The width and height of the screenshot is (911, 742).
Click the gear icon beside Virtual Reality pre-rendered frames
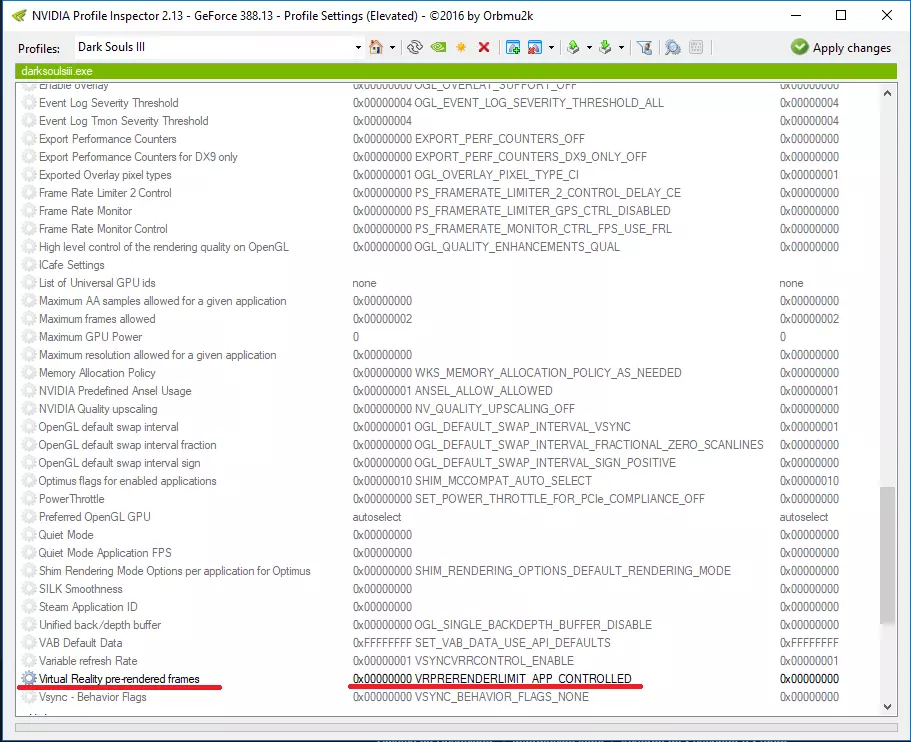[x=28, y=678]
